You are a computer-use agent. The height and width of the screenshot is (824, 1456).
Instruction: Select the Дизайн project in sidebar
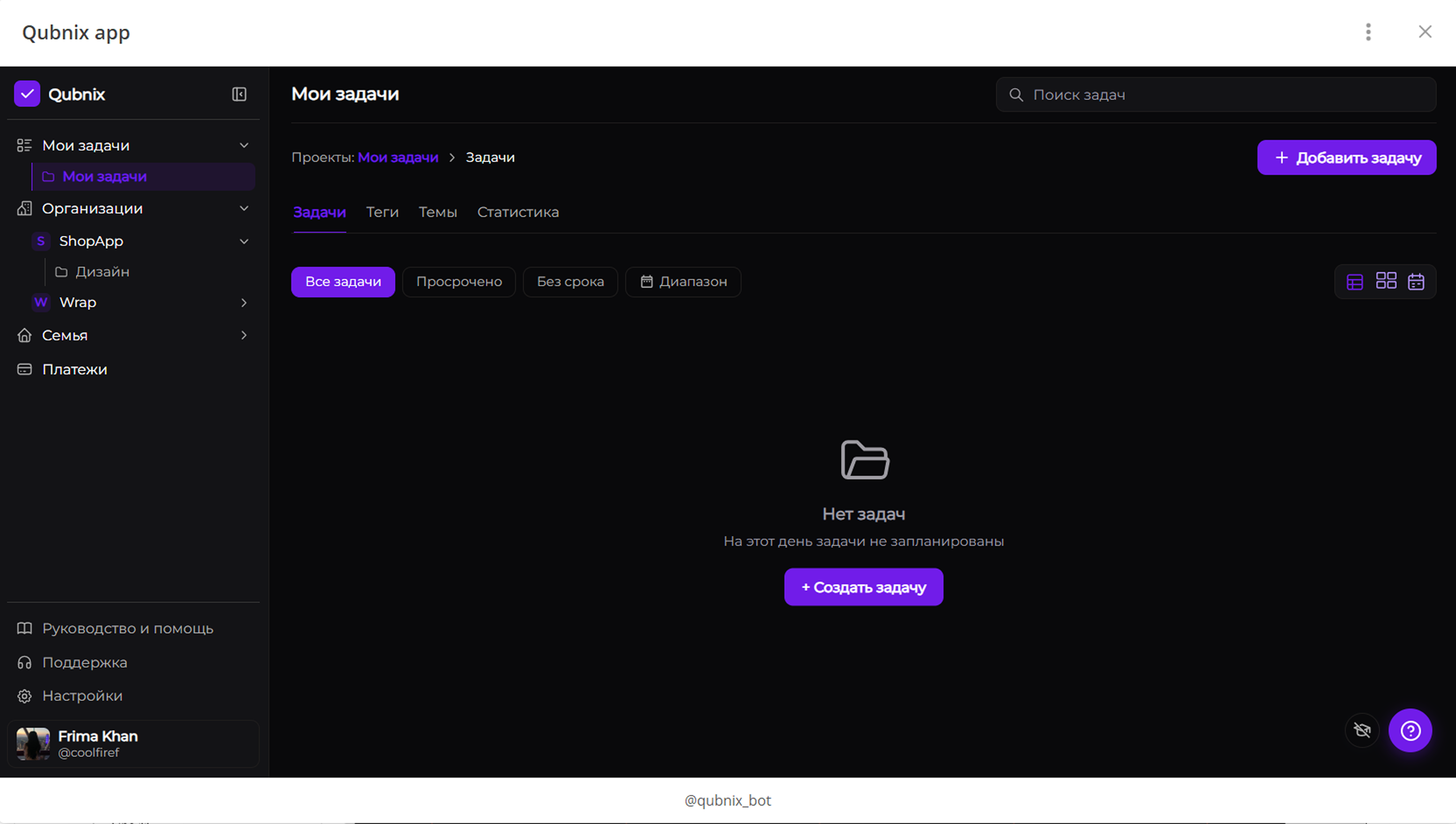(150, 272)
